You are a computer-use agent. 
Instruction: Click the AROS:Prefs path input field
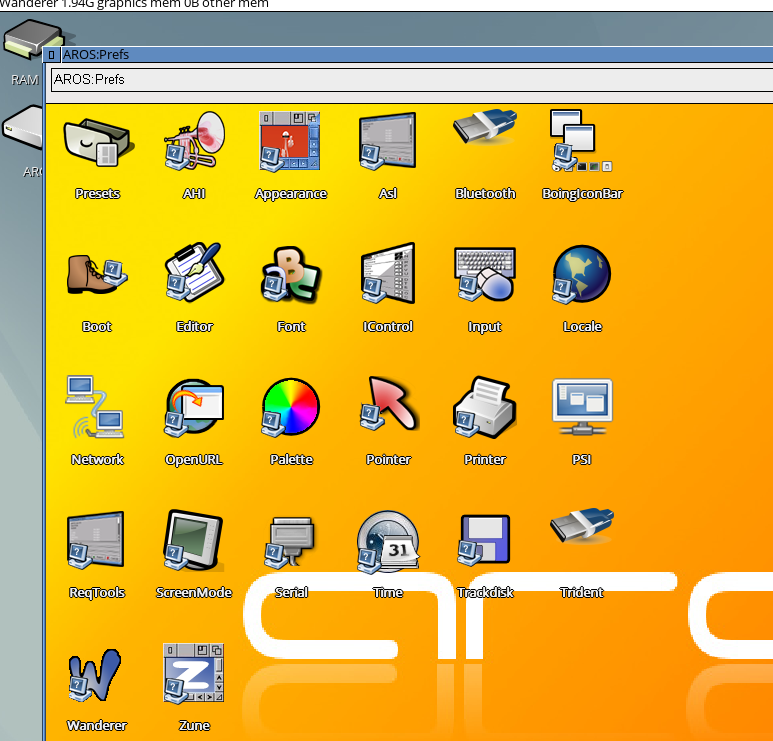click(412, 80)
